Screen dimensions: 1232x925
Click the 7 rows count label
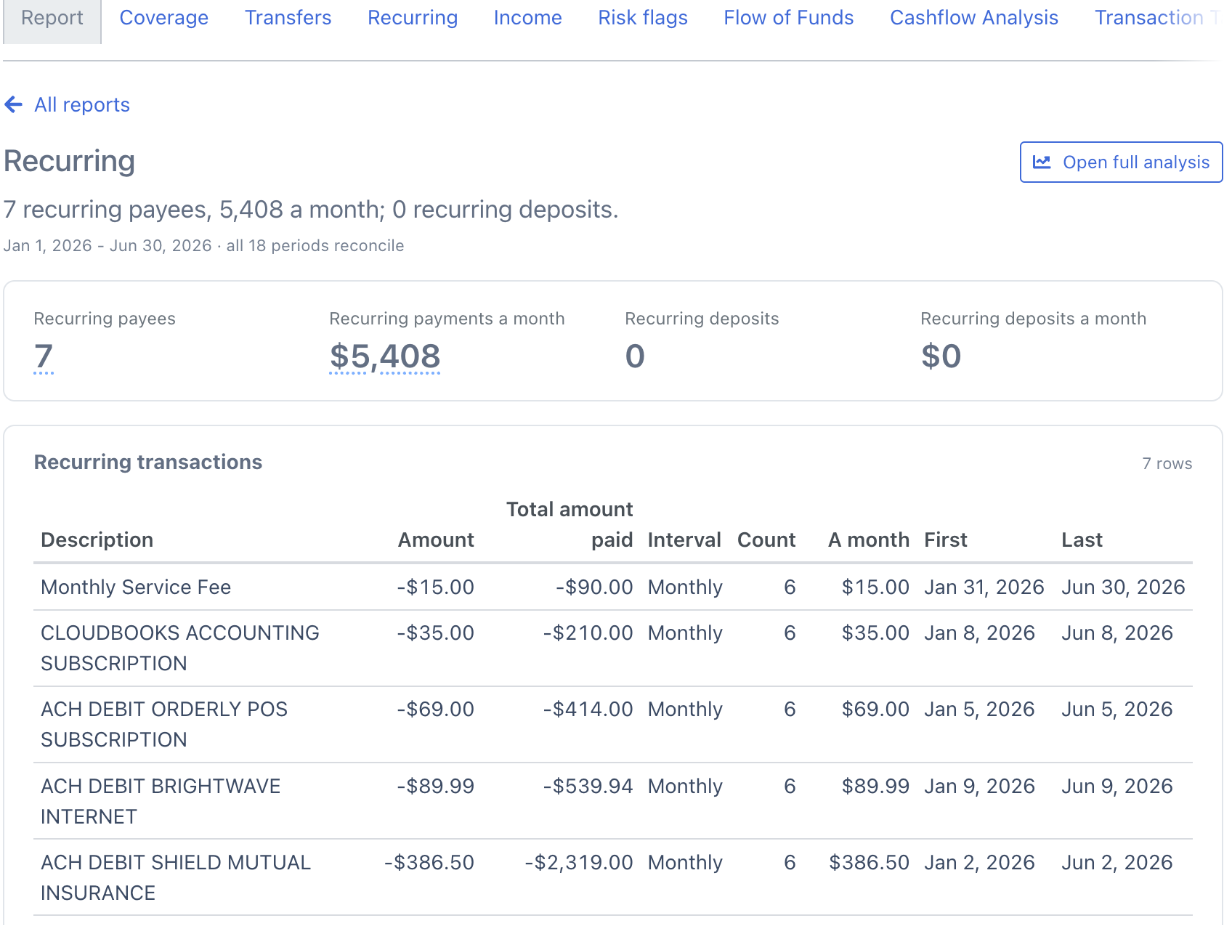coord(1167,463)
